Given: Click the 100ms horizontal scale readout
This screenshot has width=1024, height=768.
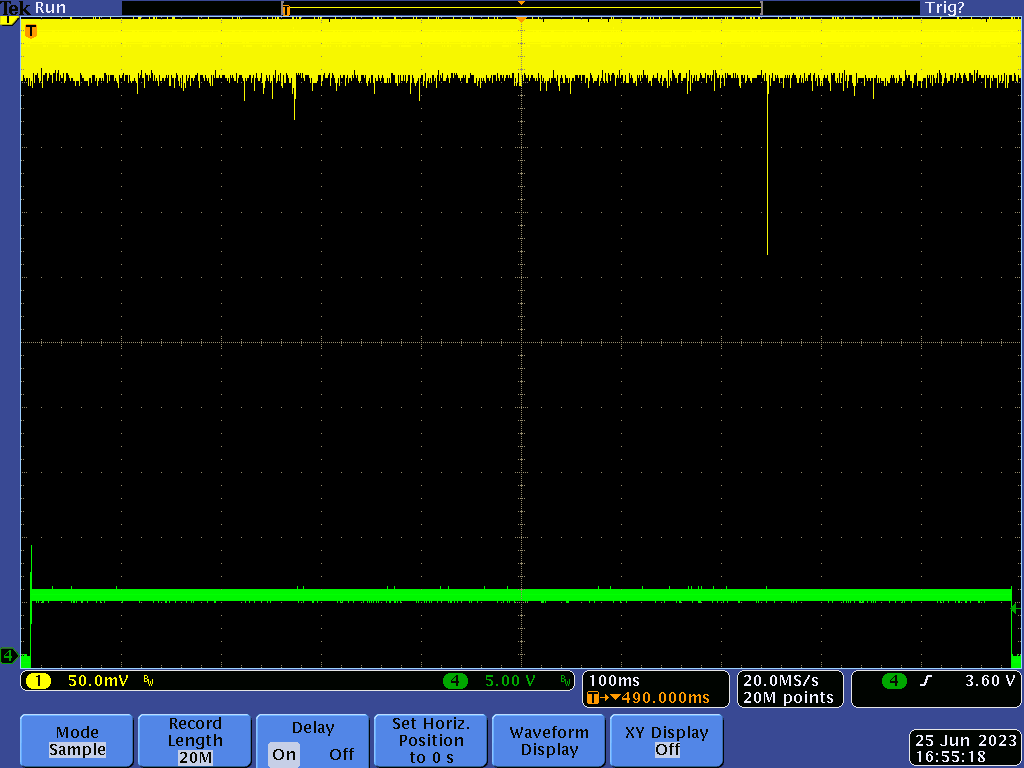Looking at the screenshot, I should (x=615, y=681).
